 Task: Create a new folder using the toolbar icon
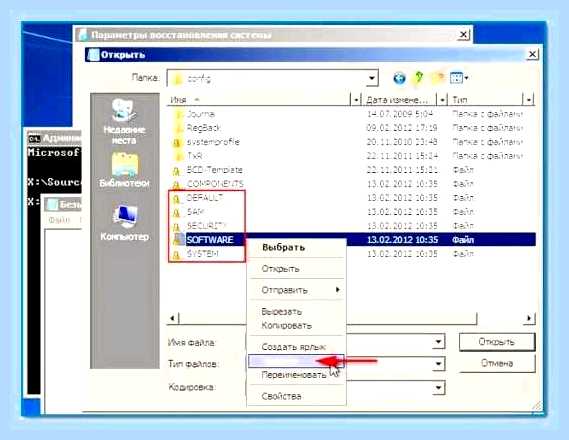(438, 78)
